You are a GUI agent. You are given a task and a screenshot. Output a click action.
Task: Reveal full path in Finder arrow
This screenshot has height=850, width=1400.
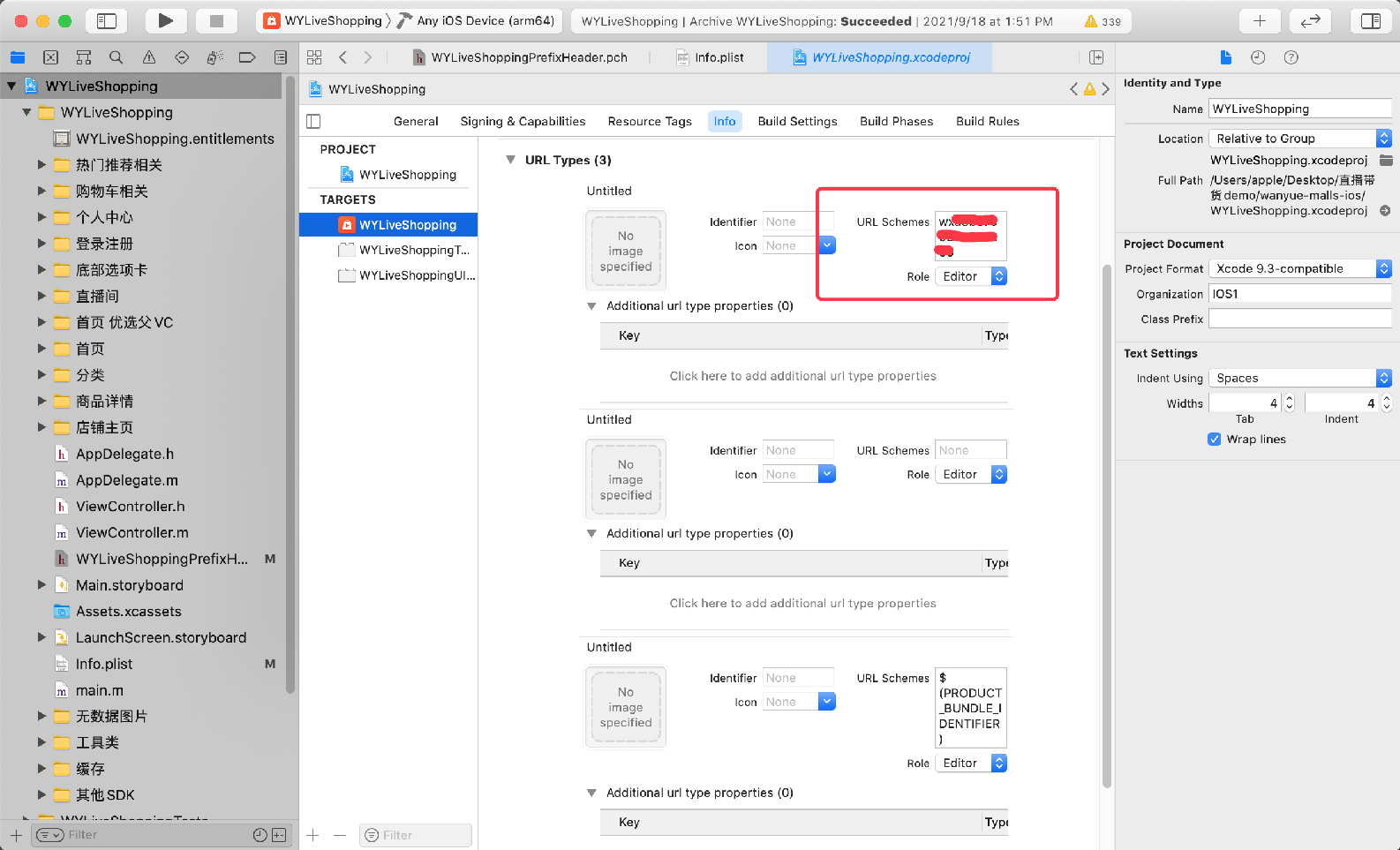[x=1385, y=211]
